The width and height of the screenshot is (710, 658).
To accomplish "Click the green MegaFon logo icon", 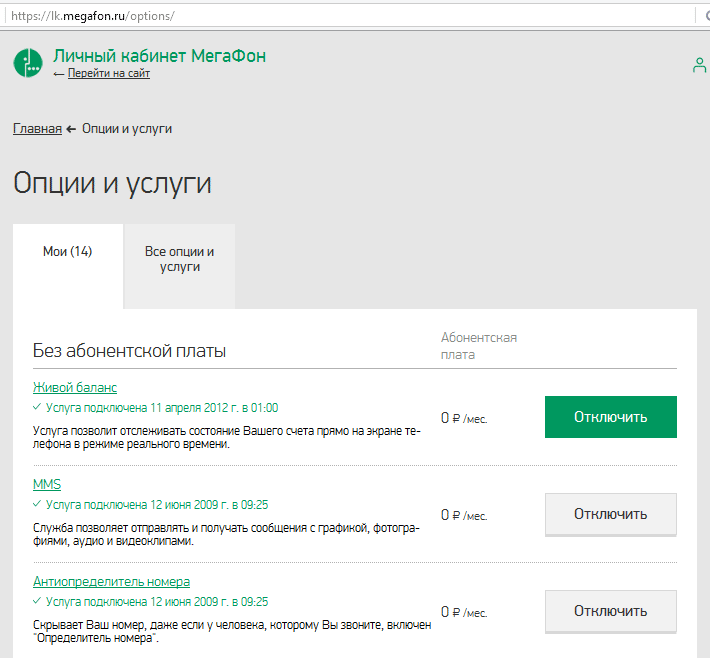I will [x=28, y=62].
